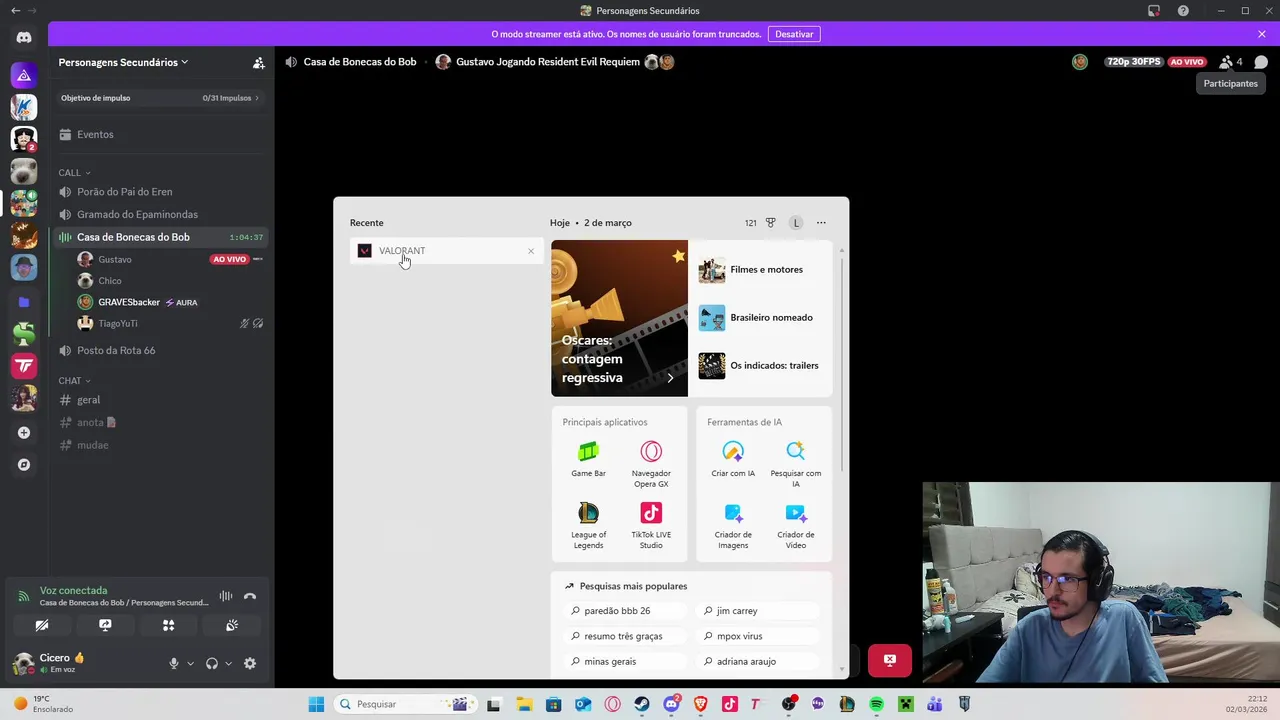1280x720 pixels.
Task: Open Os indicados: trailers link
Action: pos(765,366)
